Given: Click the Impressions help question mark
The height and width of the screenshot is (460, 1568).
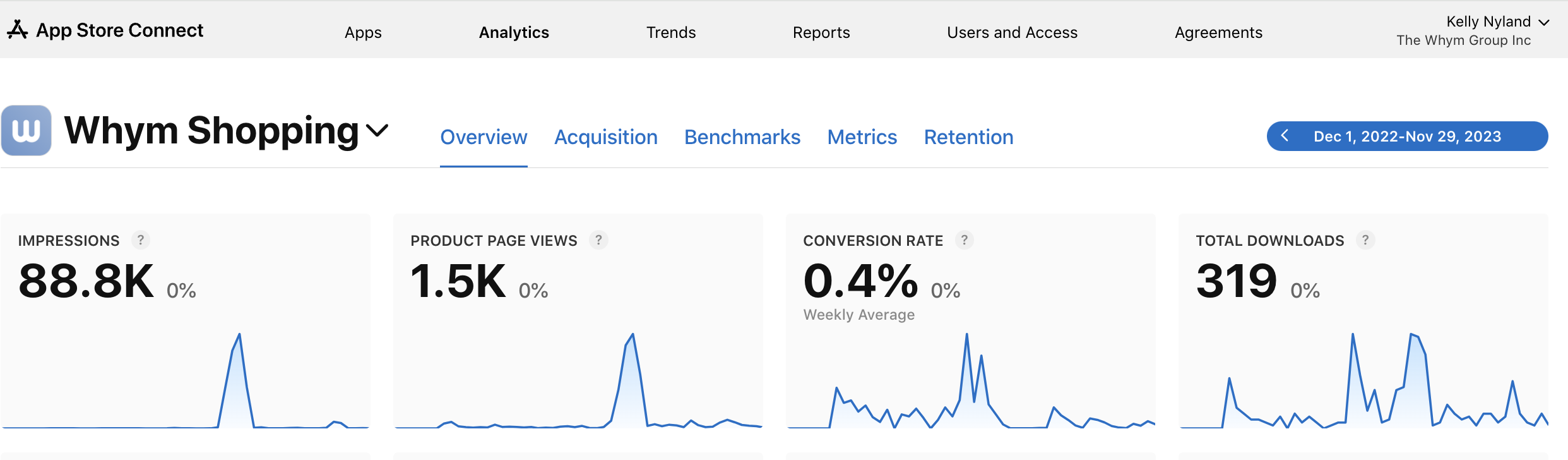Looking at the screenshot, I should 141,240.
